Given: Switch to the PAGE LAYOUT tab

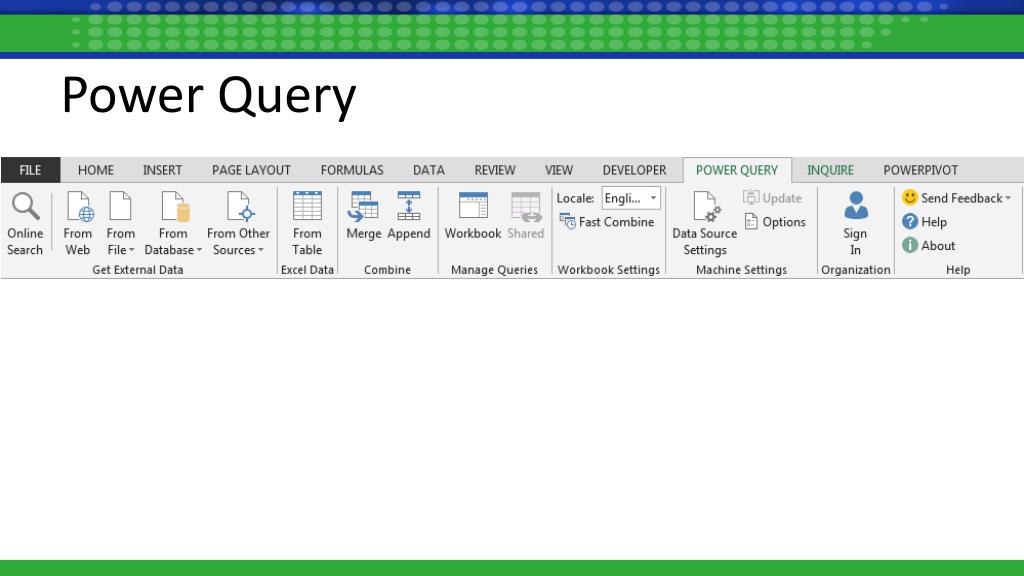Looking at the screenshot, I should point(251,170).
